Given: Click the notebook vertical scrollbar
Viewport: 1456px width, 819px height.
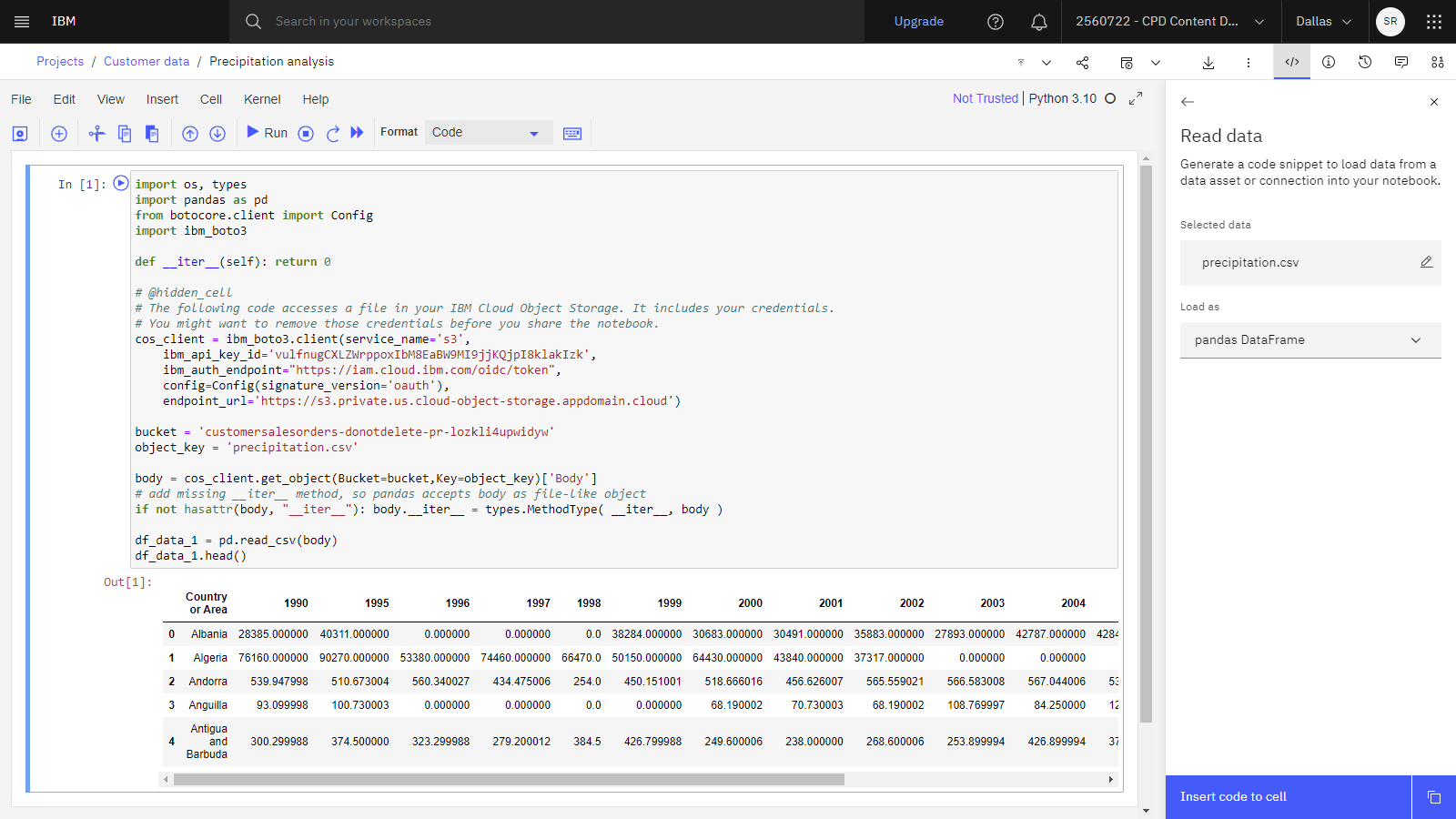Looking at the screenshot, I should click(x=1146, y=446).
